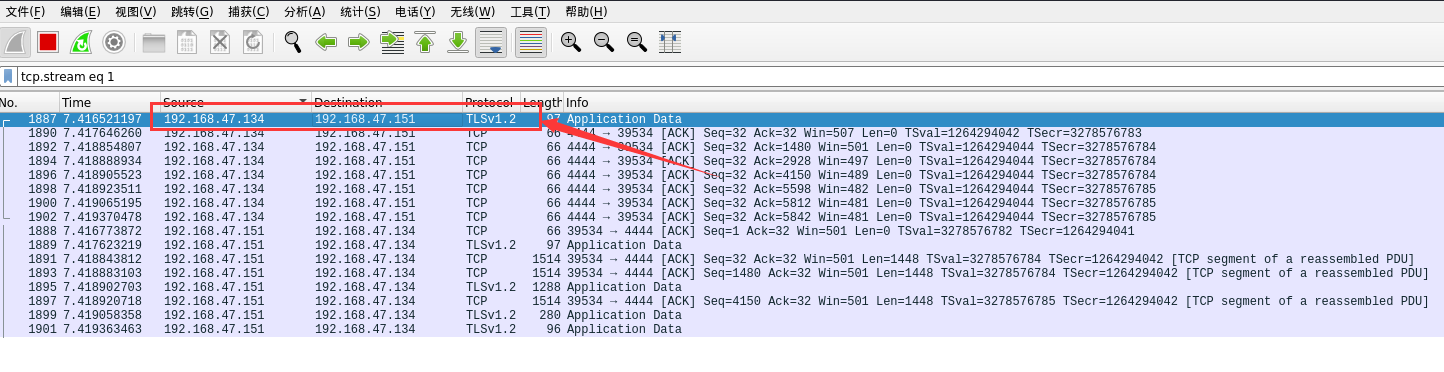Select packet 1895 with length 1288
This screenshot has width=1444, height=372.
pyautogui.click(x=722, y=287)
